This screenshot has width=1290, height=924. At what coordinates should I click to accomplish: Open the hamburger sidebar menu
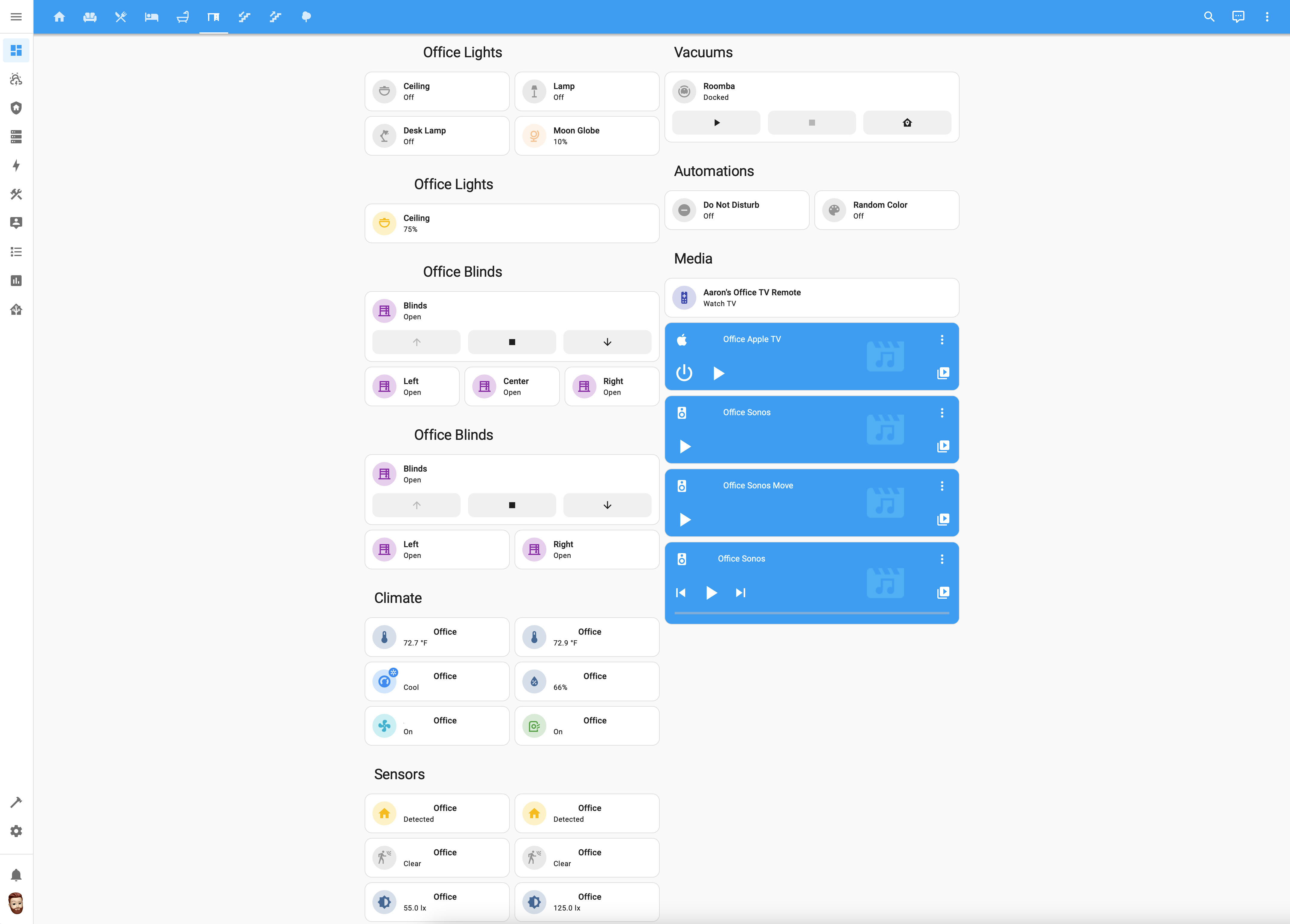[16, 16]
